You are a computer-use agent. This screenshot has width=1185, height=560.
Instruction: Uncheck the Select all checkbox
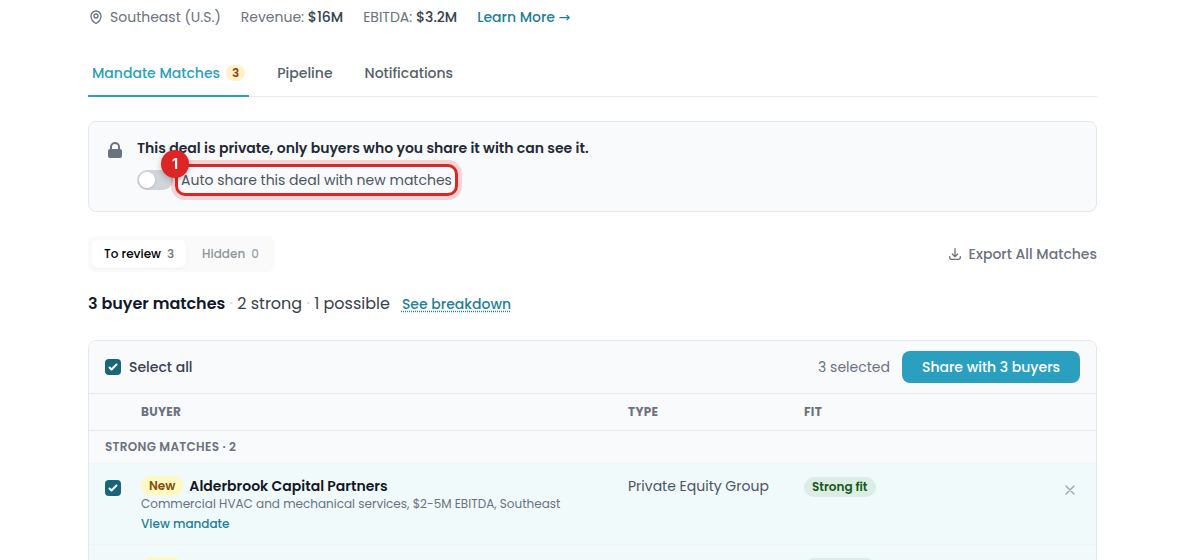click(113, 367)
